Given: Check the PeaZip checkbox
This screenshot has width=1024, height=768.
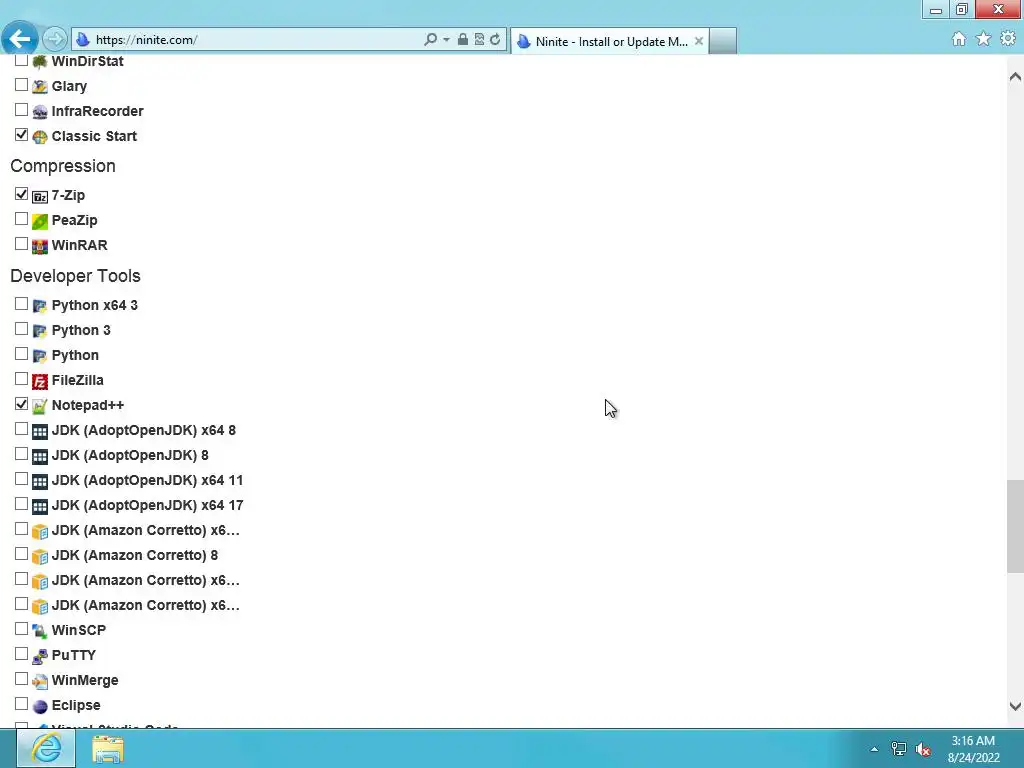Looking at the screenshot, I should coord(22,219).
